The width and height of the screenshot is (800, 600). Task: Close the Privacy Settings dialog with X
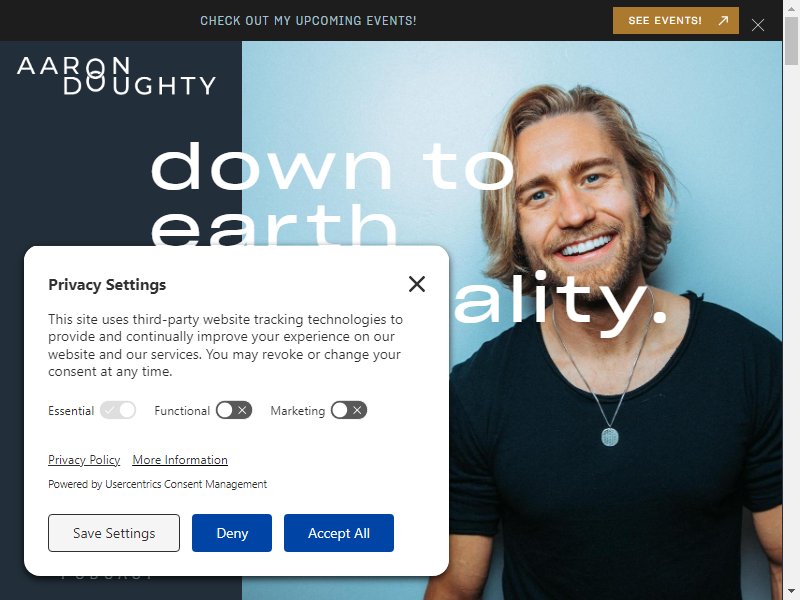pyautogui.click(x=417, y=284)
